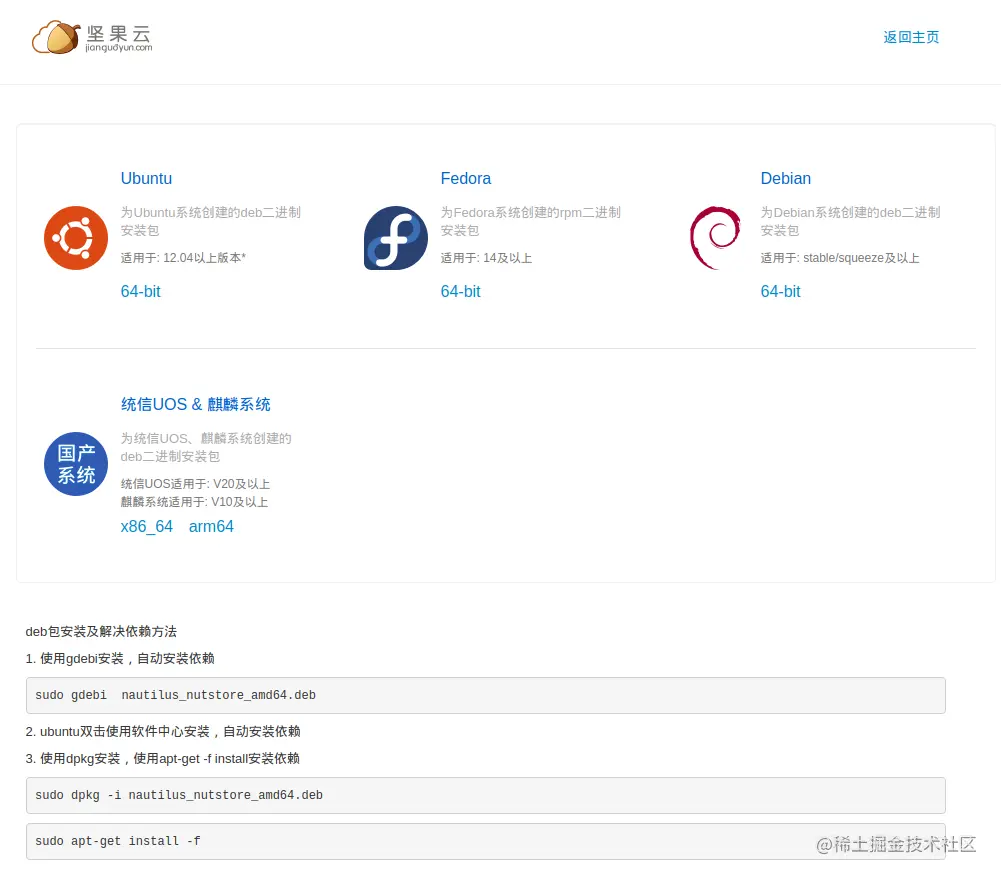Screen dimensions: 1001x879
Task: Download the Fedora 64-bit package
Action: (x=460, y=291)
